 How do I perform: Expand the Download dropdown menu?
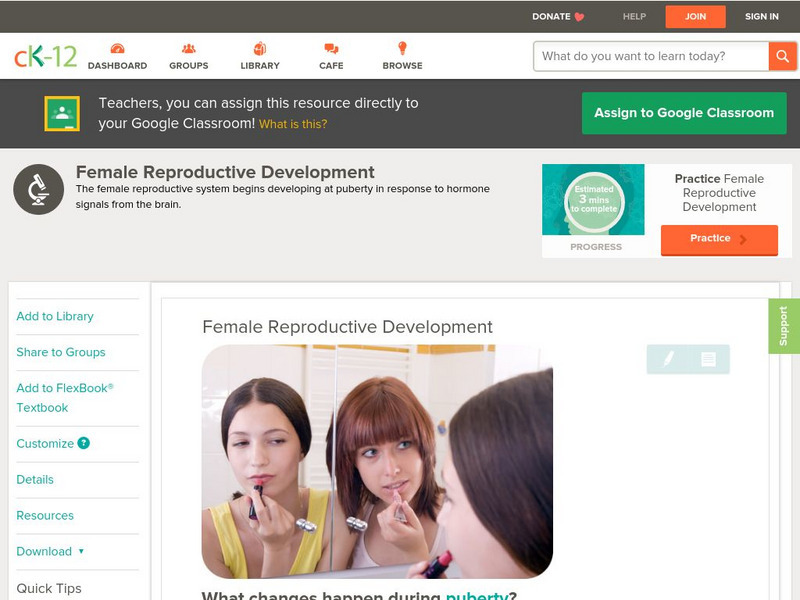tap(50, 551)
